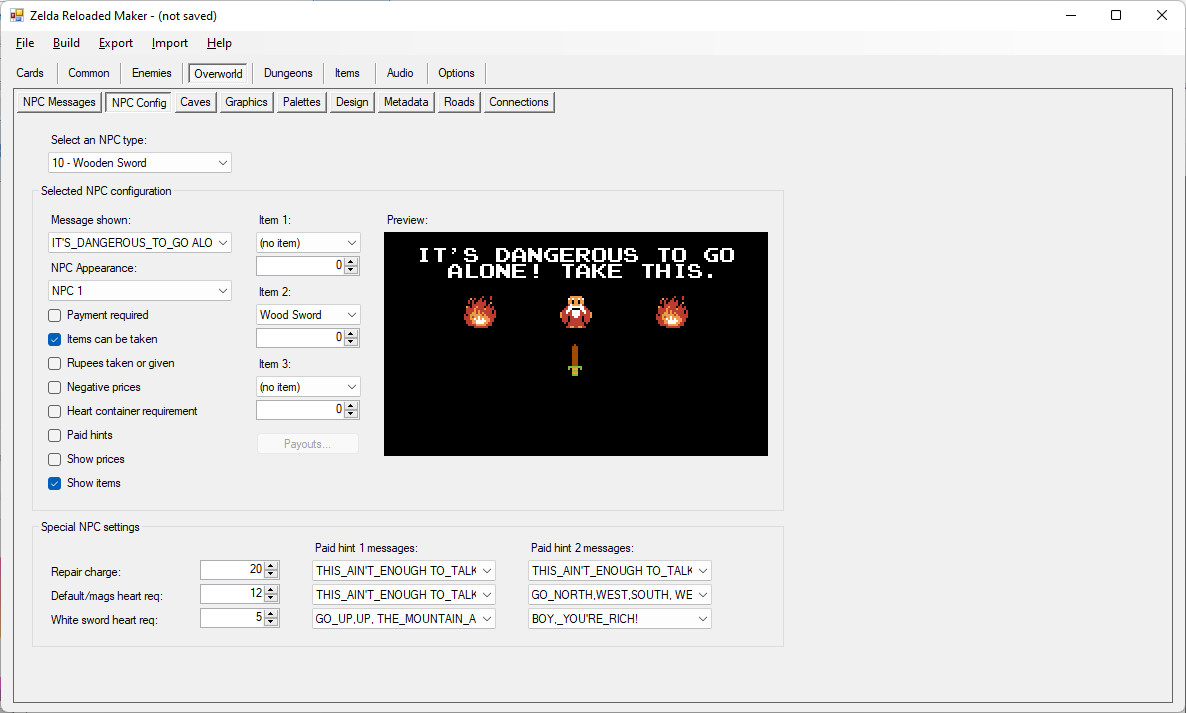Image resolution: width=1186 pixels, height=713 pixels.
Task: Click the Repair charge number field
Action: [232, 570]
